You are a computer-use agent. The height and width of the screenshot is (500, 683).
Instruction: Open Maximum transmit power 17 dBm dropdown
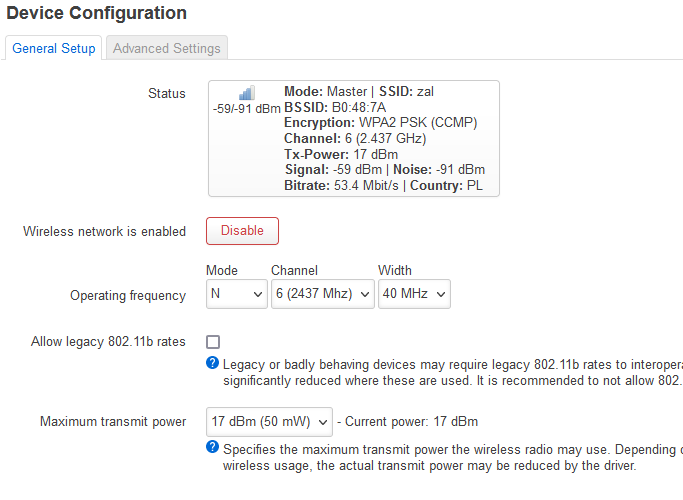coord(269,422)
